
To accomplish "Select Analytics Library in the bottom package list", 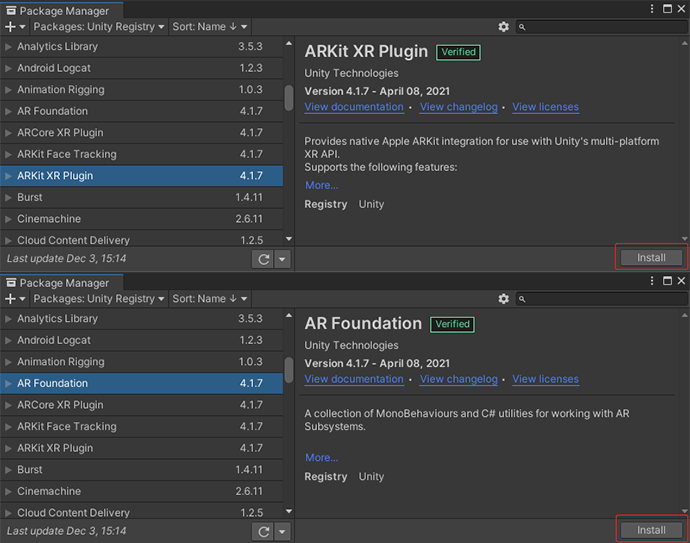I will 141,319.
